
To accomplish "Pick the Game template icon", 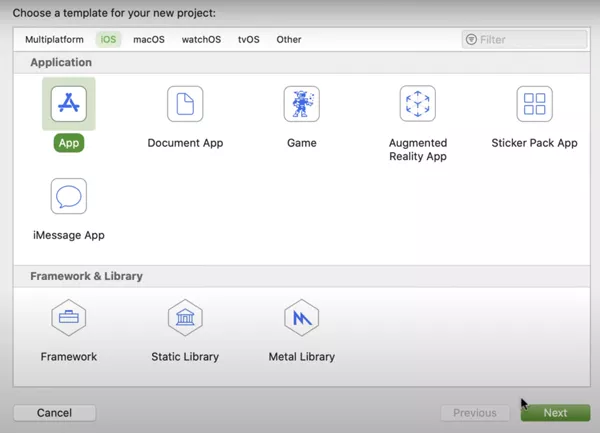I will (302, 104).
